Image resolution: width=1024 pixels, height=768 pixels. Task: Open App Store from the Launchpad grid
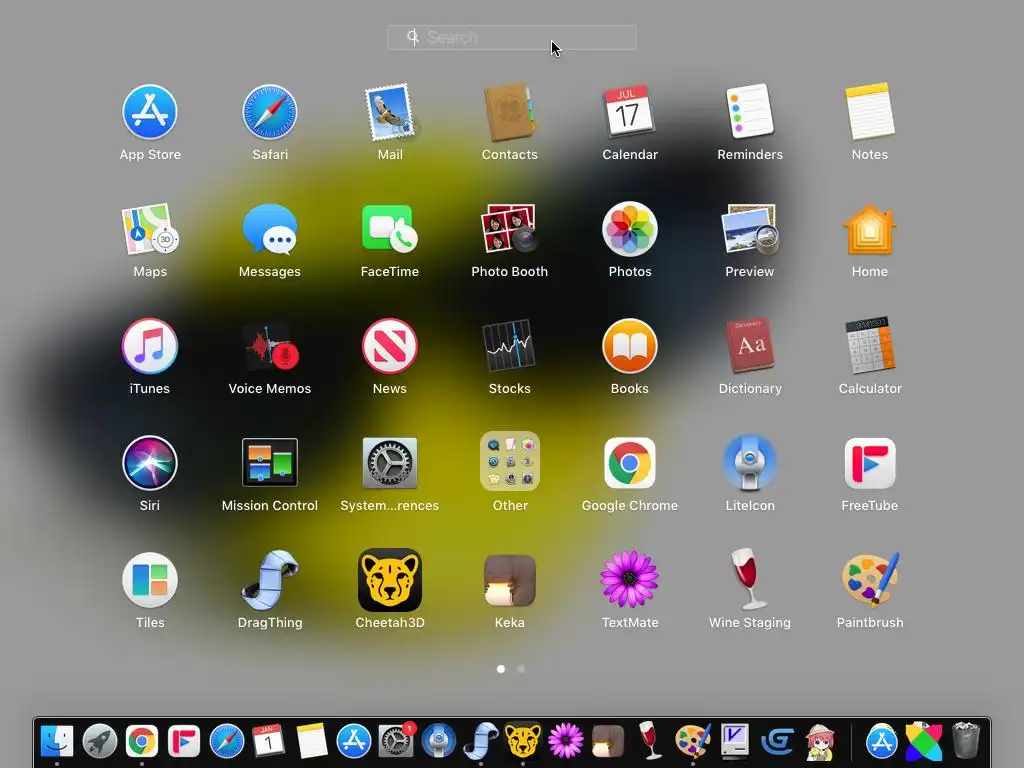click(150, 112)
